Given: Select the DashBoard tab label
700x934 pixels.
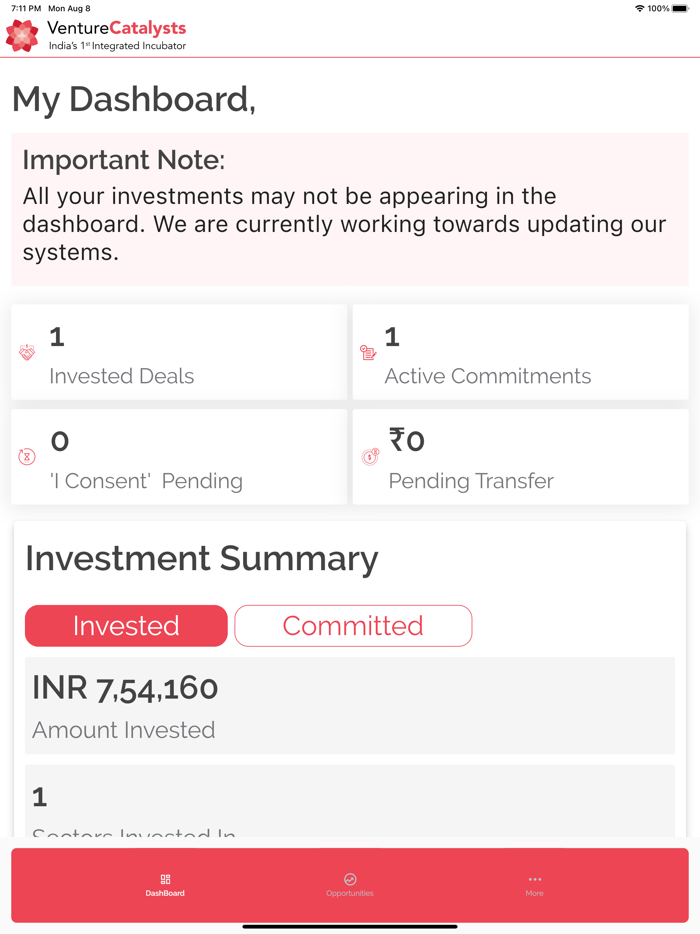Looking at the screenshot, I should pos(164,893).
